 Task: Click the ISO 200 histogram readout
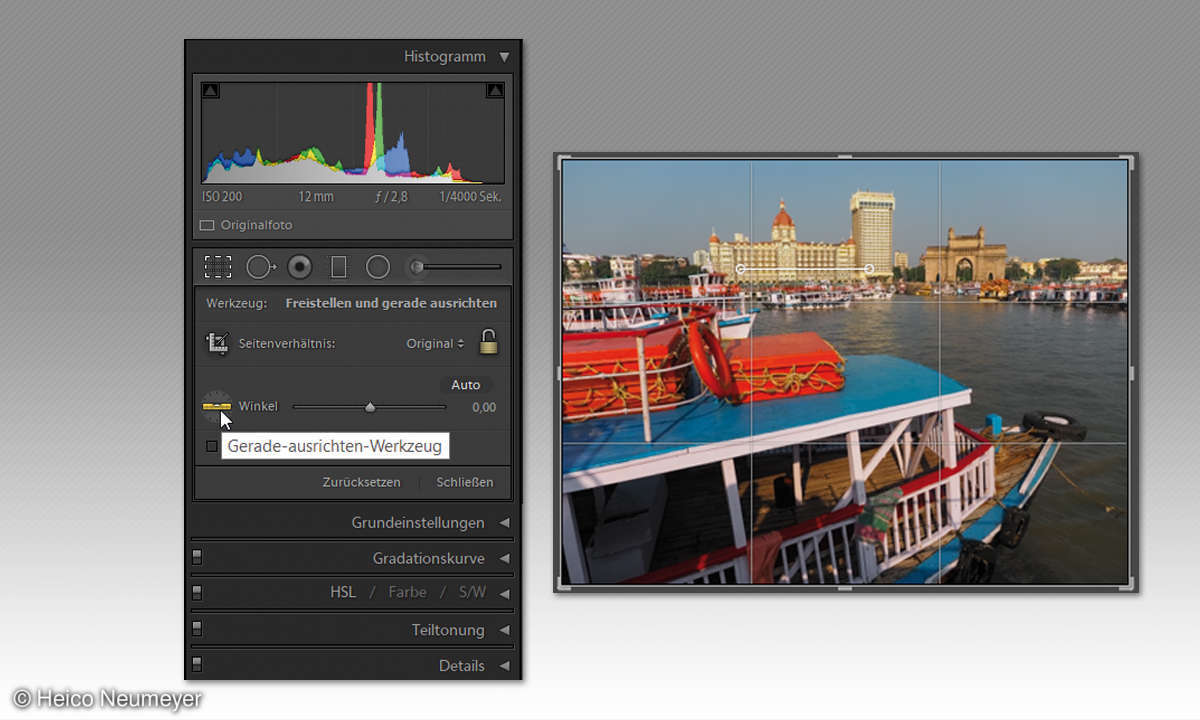coord(222,197)
